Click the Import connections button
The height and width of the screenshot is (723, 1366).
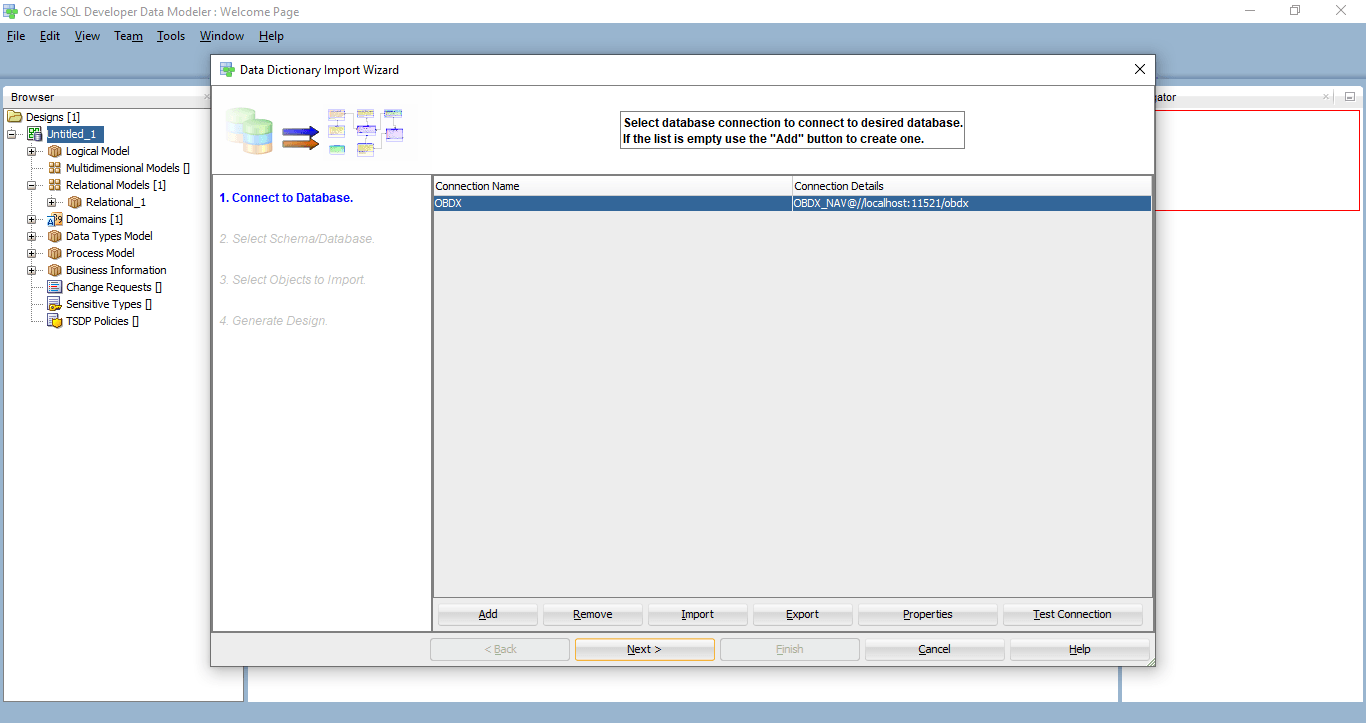pos(698,614)
